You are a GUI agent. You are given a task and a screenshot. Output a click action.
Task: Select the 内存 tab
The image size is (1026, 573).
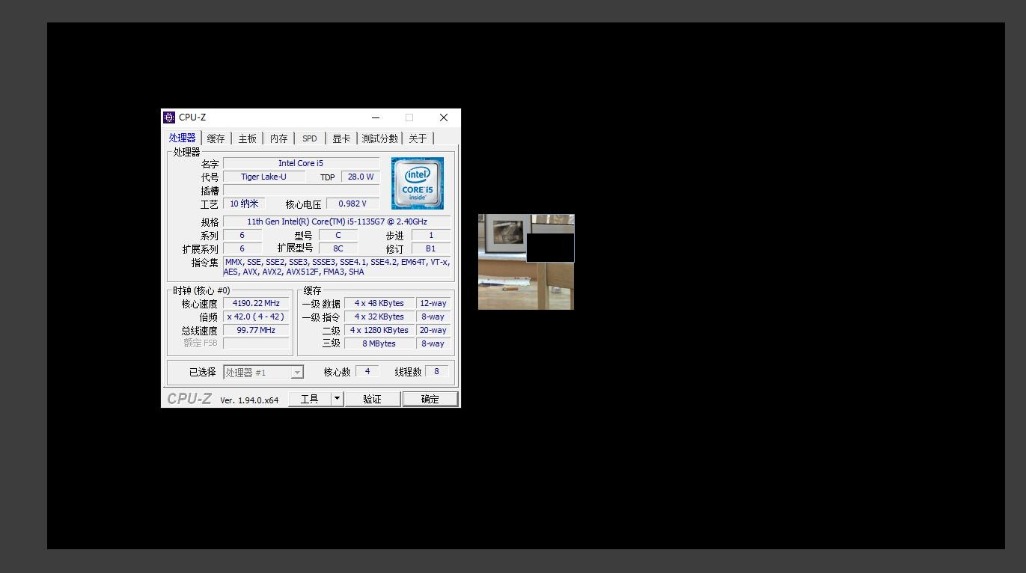279,139
